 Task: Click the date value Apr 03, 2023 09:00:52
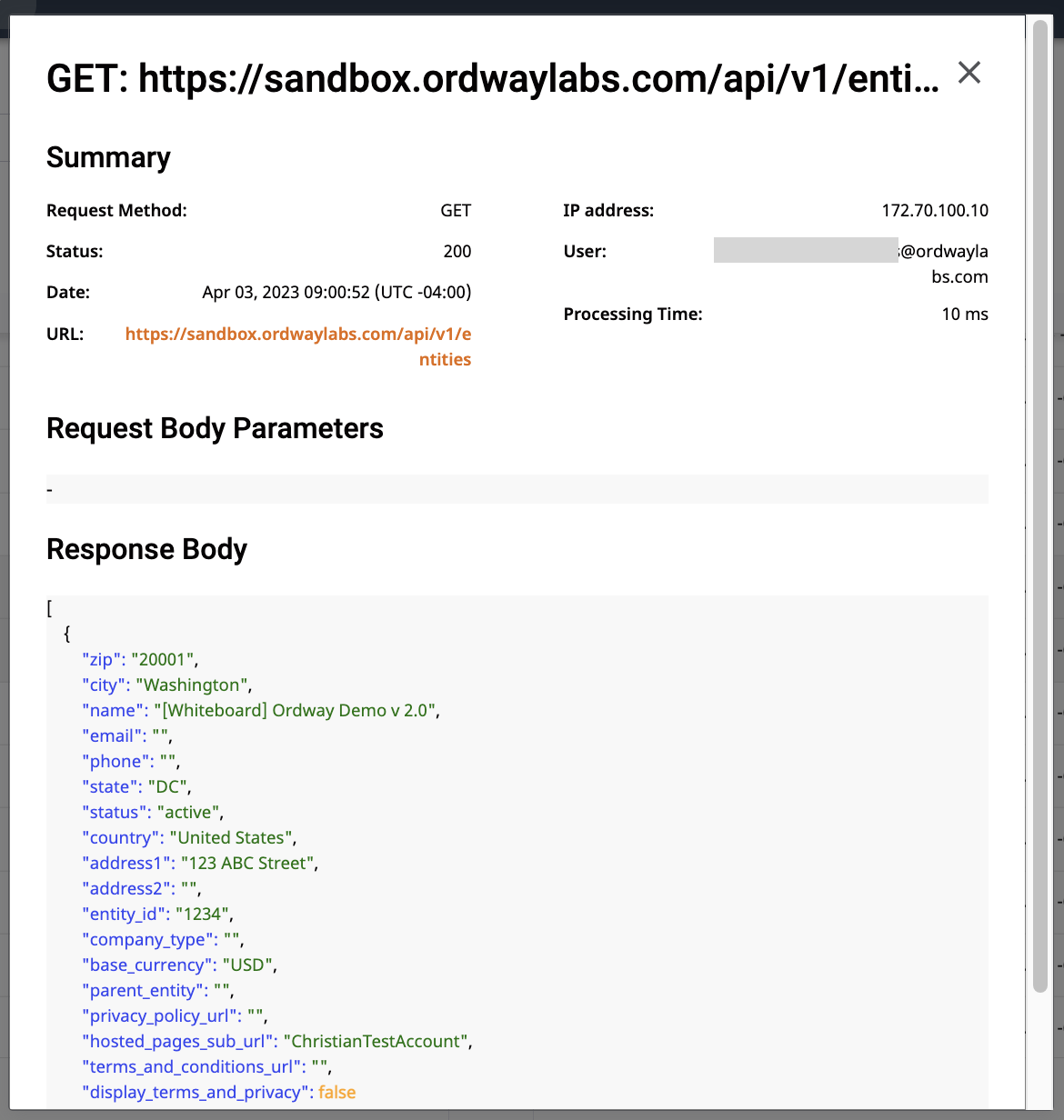pos(336,292)
